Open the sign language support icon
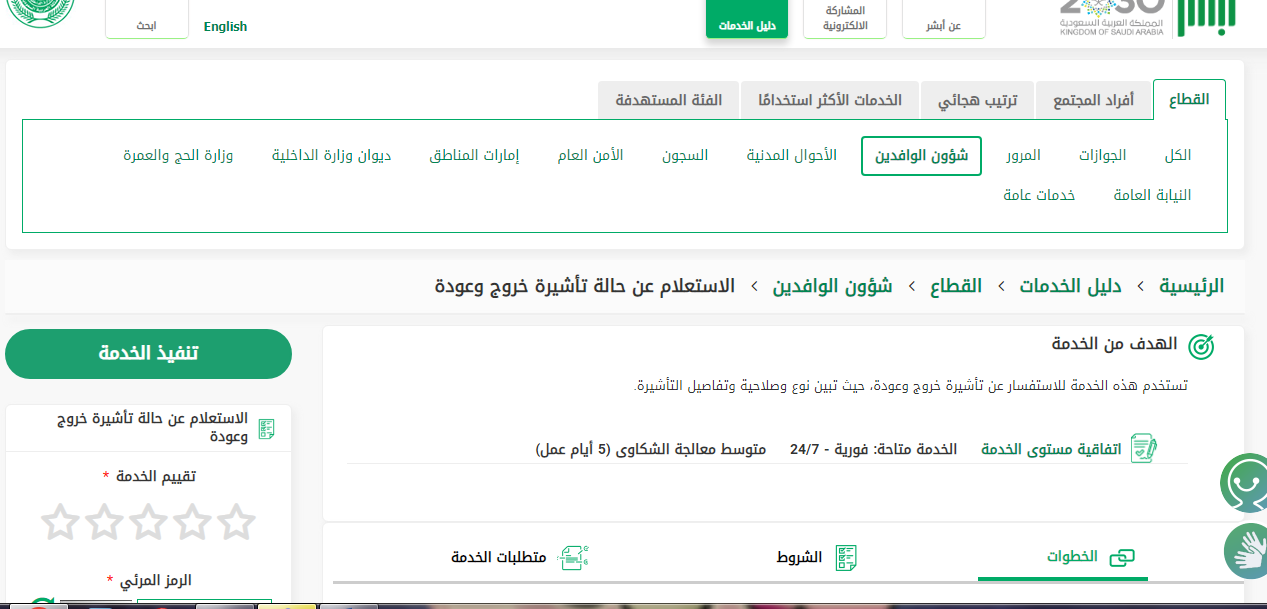The height and width of the screenshot is (609, 1267). point(1246,549)
